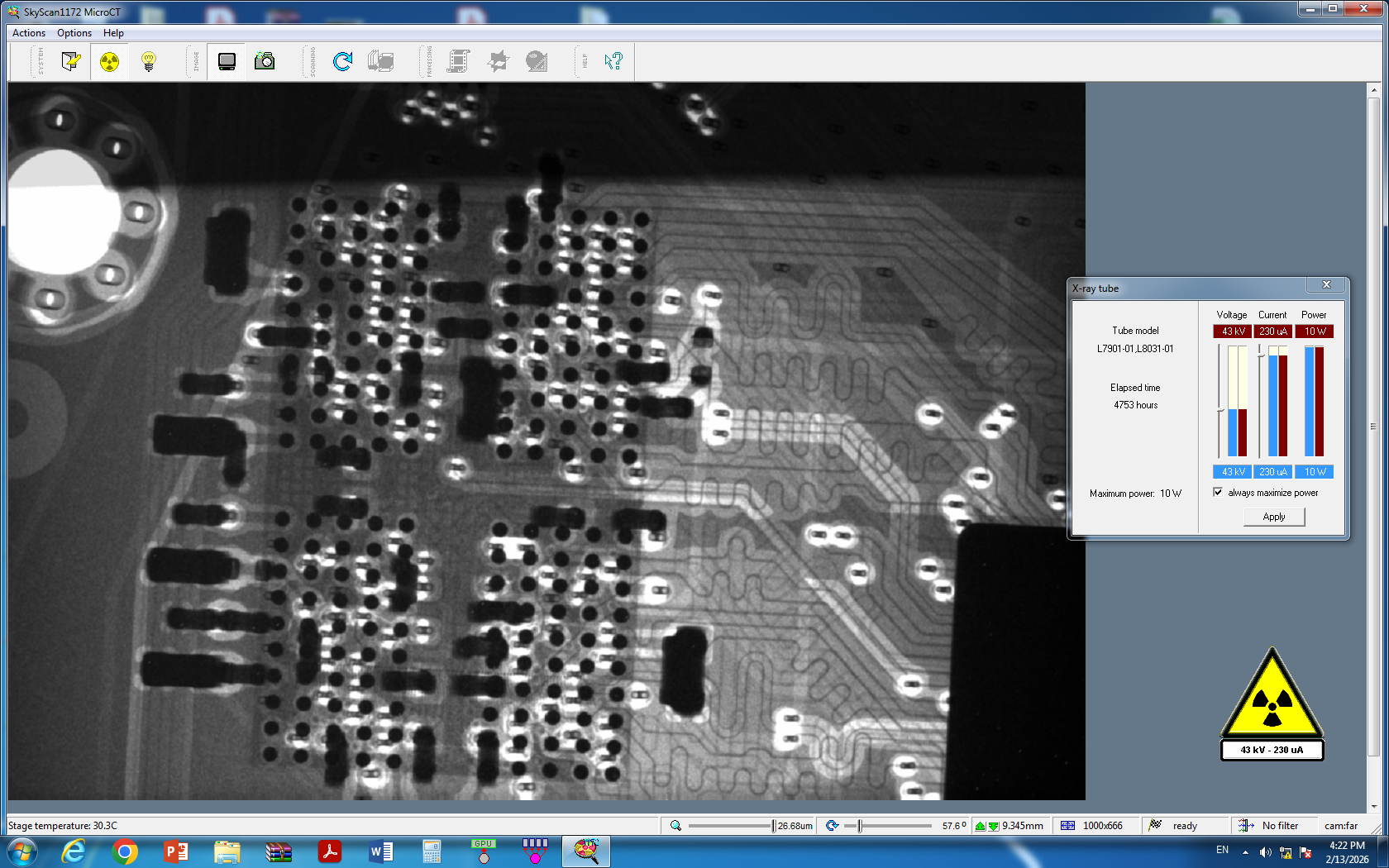Viewport: 1389px width, 868px height.
Task: Click the blue rotate arrow scanning icon
Action: click(x=342, y=61)
